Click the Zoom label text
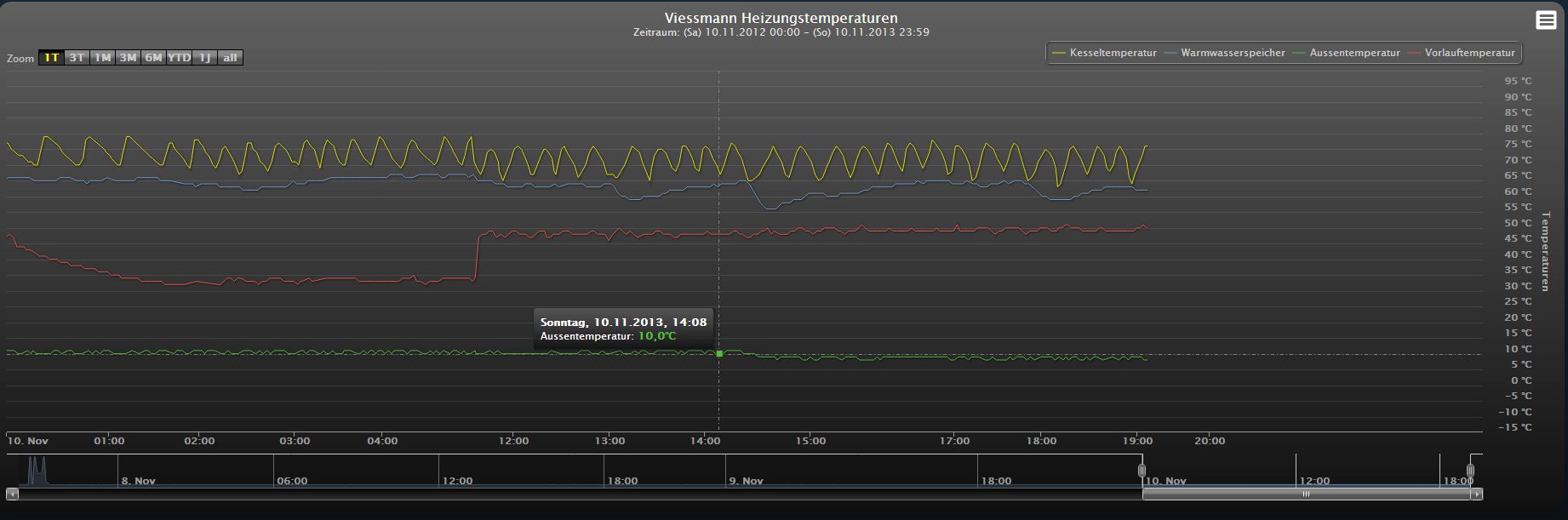The image size is (1568, 520). tap(20, 59)
